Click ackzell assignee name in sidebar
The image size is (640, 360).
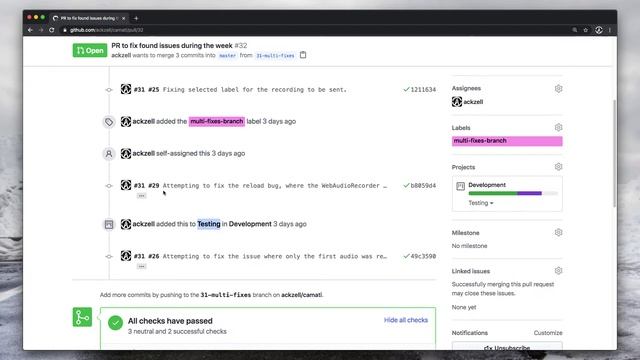(x=473, y=102)
